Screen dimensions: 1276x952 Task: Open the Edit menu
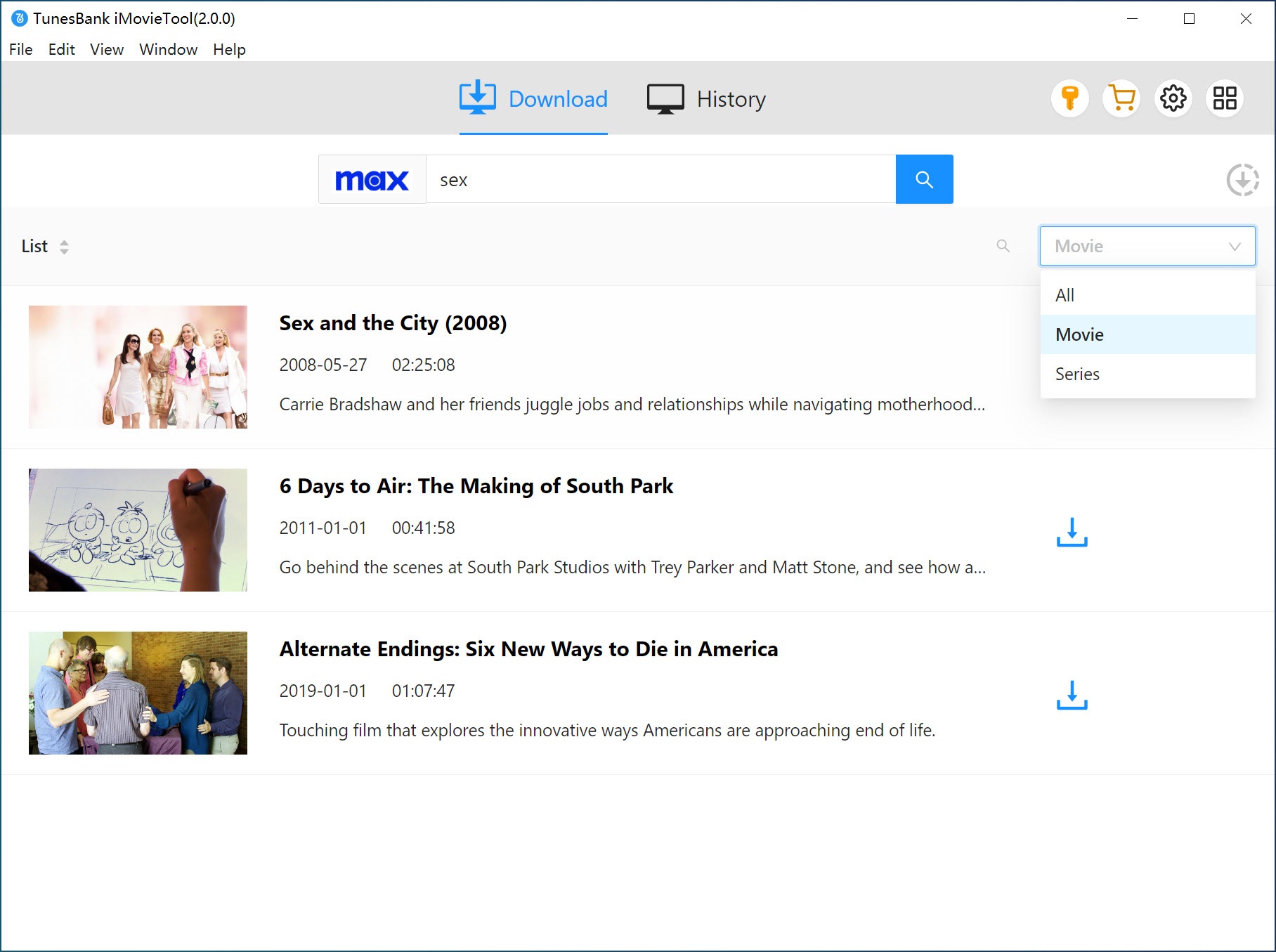62,49
